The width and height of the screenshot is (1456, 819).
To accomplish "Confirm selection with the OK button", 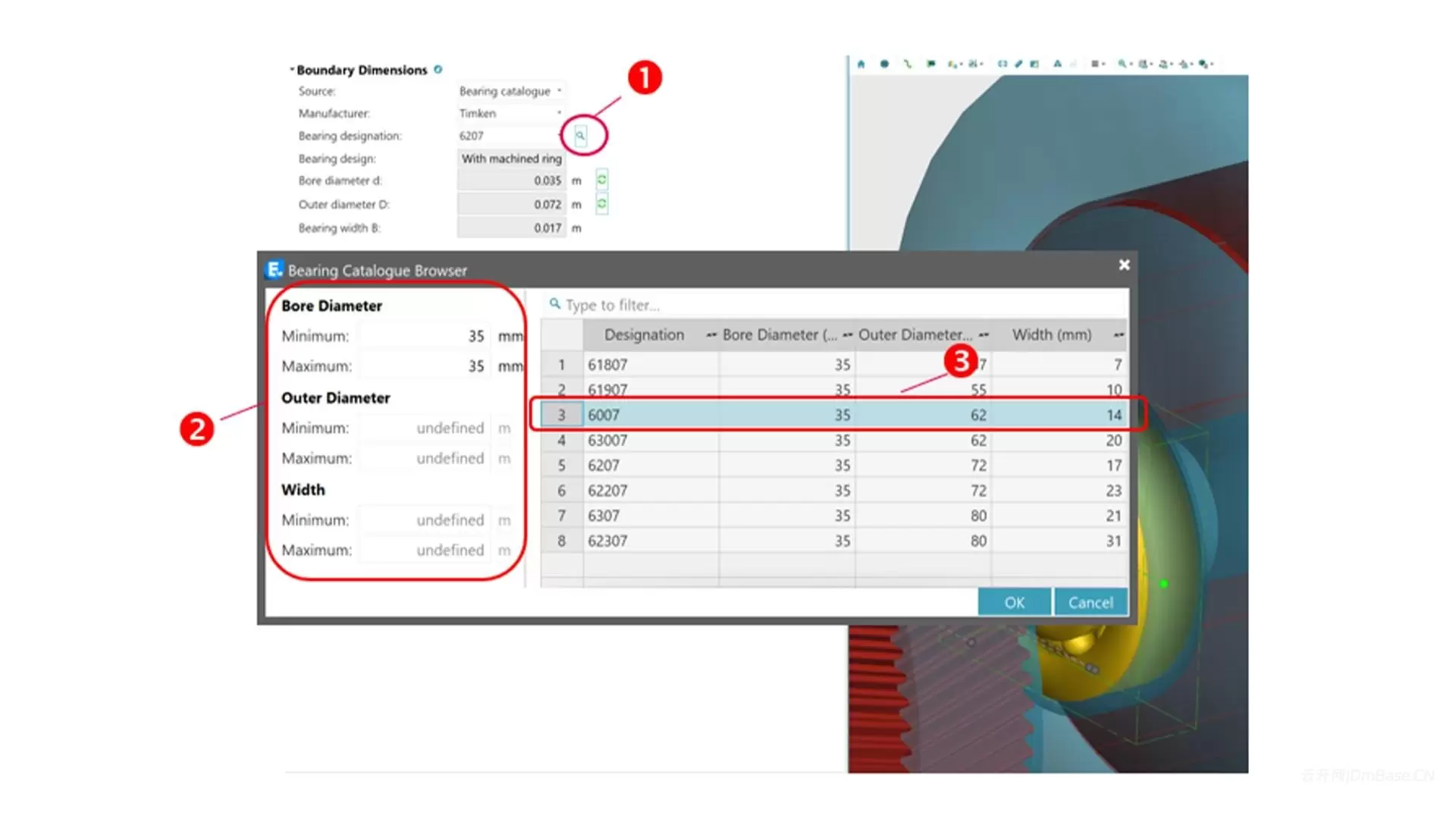I will click(x=1015, y=602).
